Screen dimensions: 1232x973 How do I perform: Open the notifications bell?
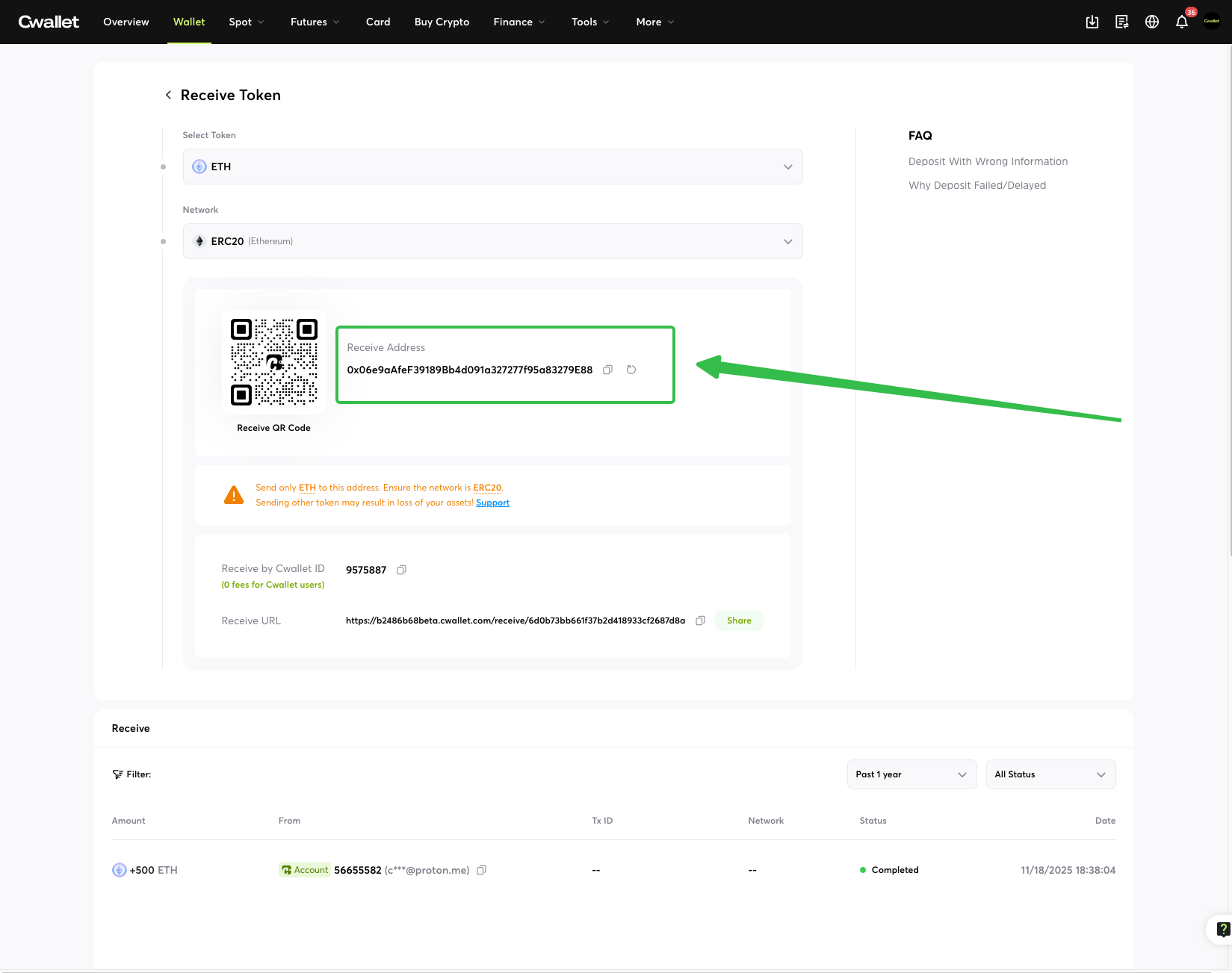pyautogui.click(x=1181, y=22)
